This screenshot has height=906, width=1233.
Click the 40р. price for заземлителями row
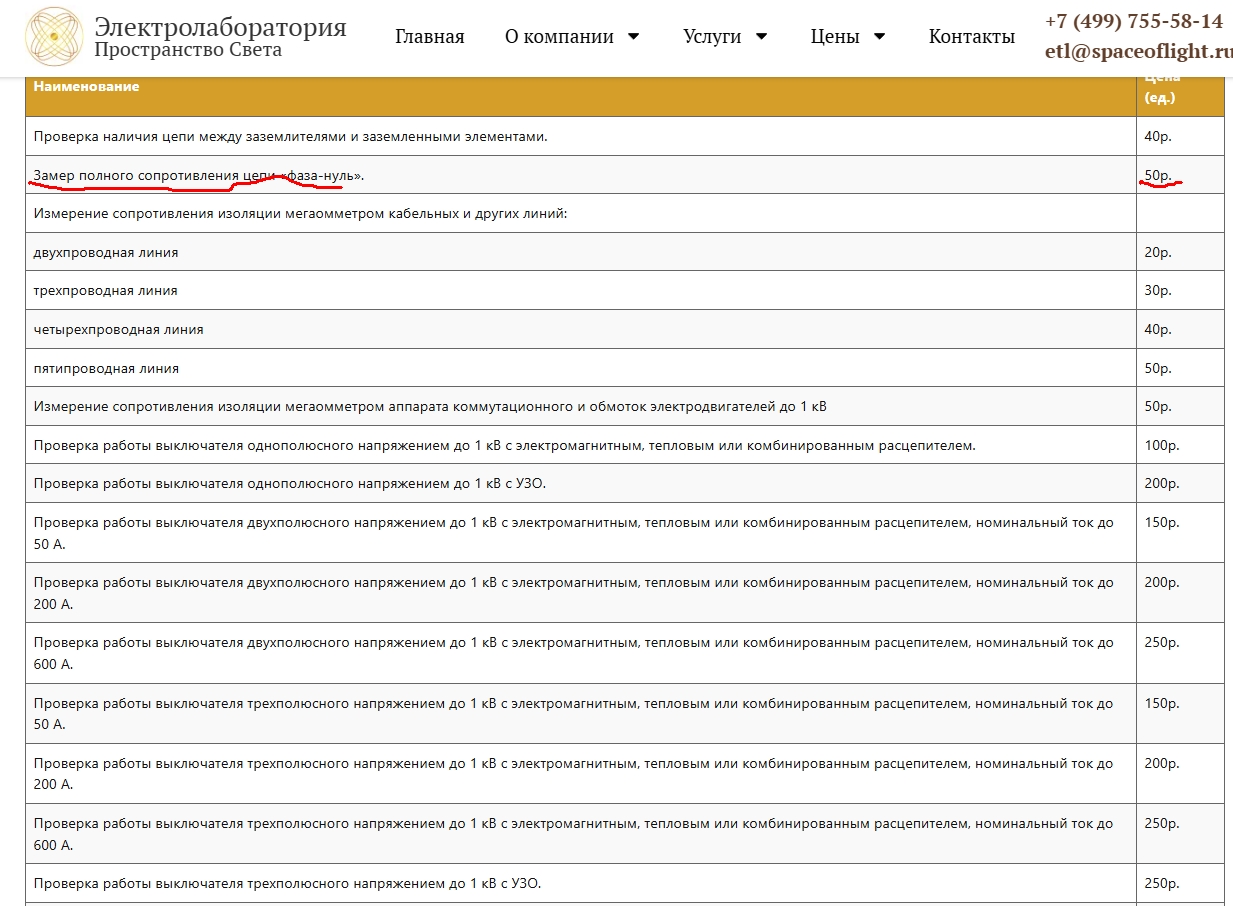coord(1158,136)
